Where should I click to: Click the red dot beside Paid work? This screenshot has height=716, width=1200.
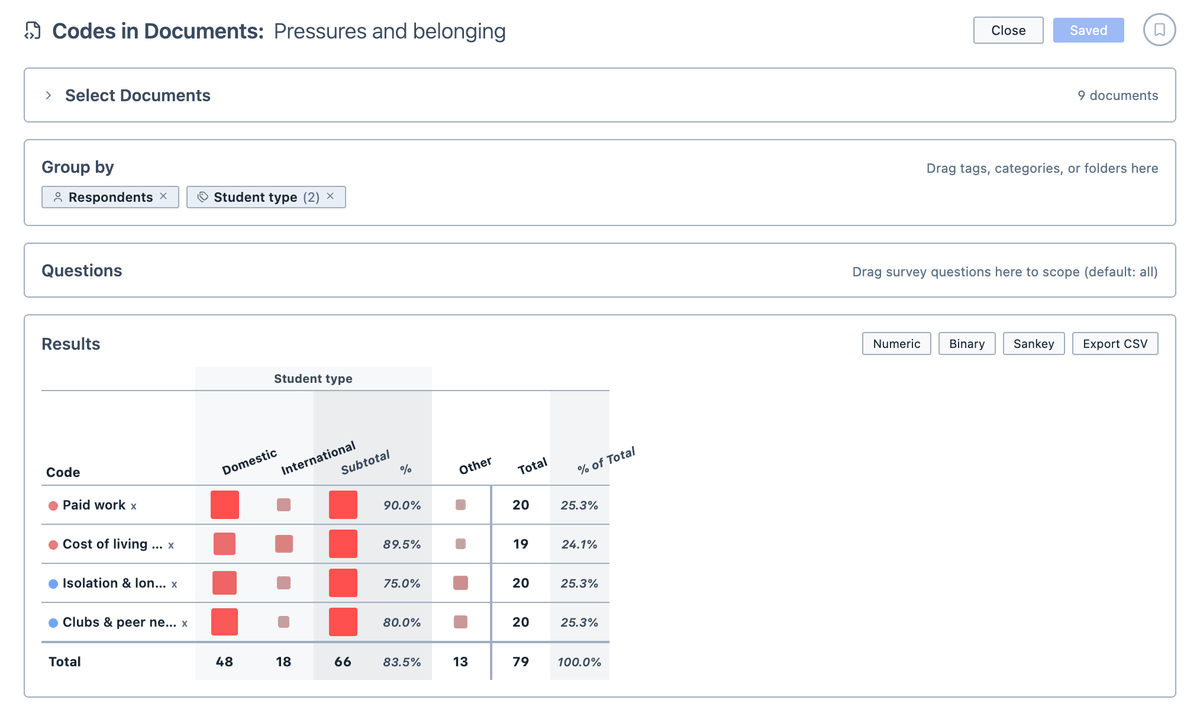coord(53,506)
